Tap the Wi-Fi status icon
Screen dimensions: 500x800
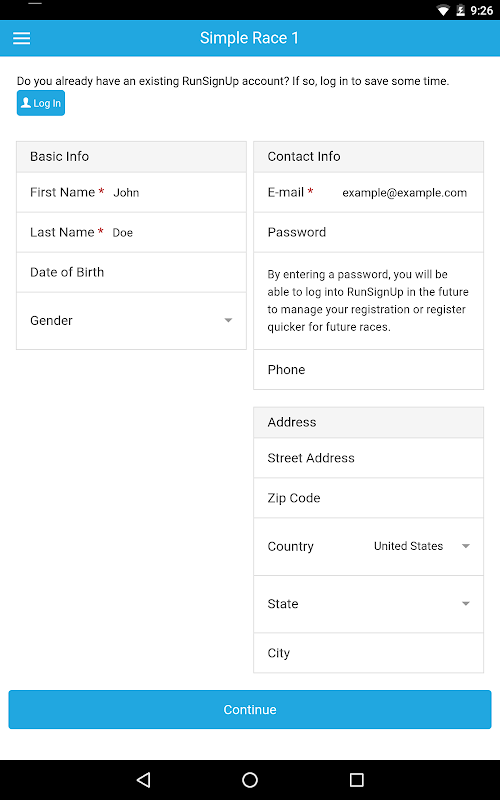click(443, 10)
